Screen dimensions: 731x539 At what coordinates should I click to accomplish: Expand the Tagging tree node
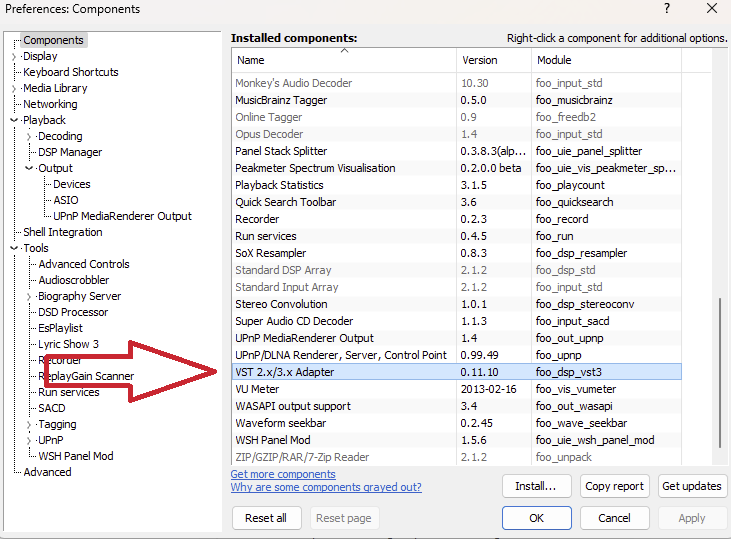(29, 425)
